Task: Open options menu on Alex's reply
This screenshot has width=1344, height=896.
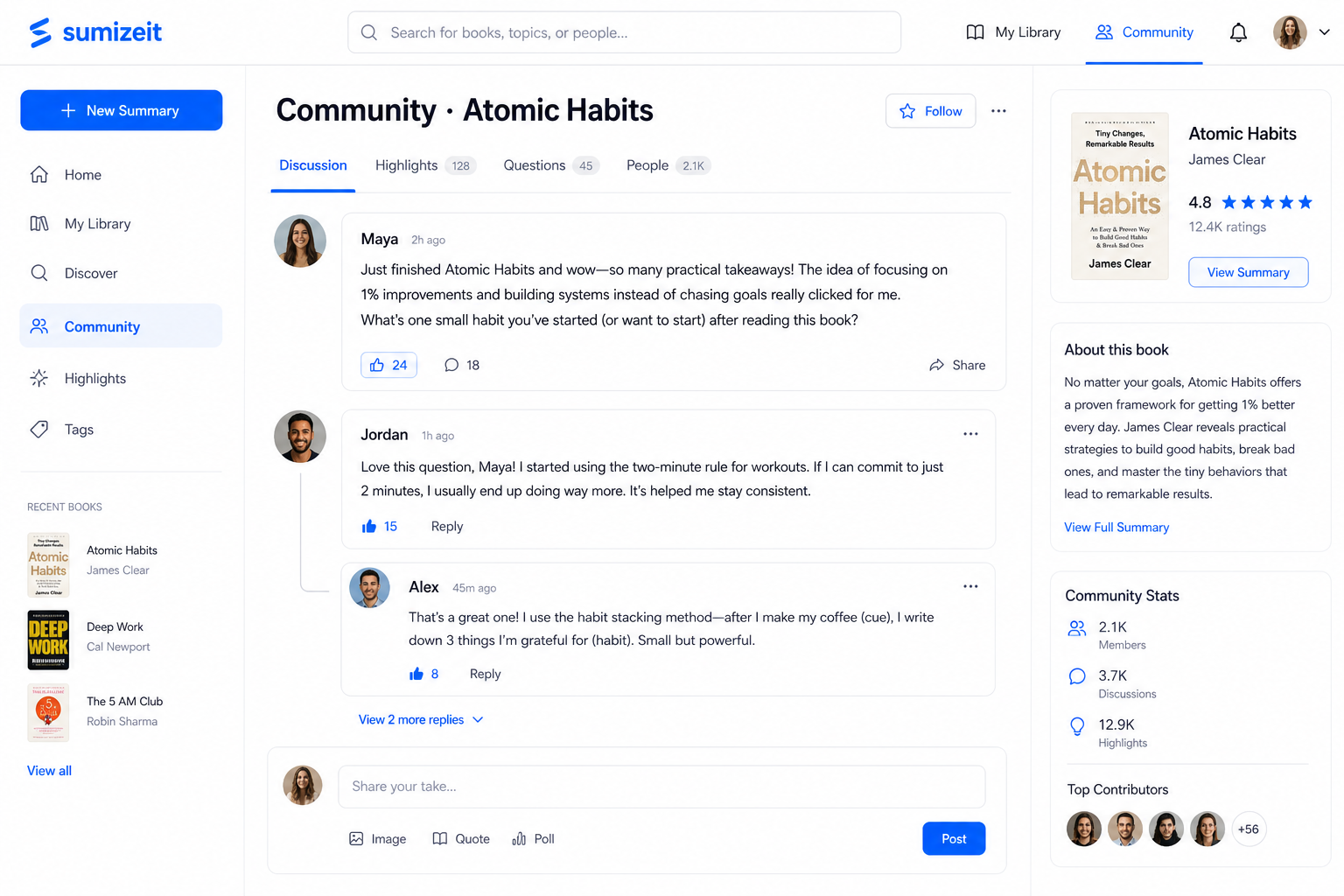Action: 970,586
